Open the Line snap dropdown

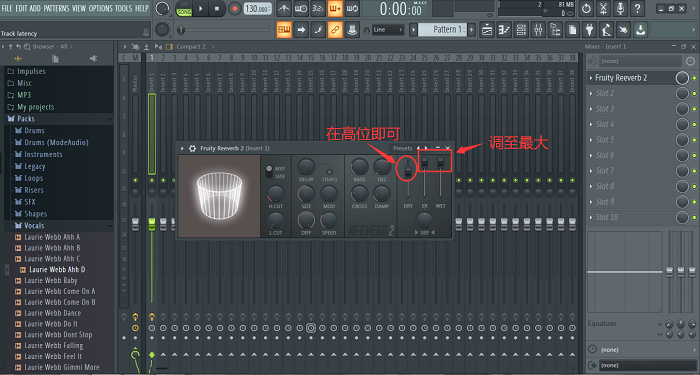click(388, 30)
